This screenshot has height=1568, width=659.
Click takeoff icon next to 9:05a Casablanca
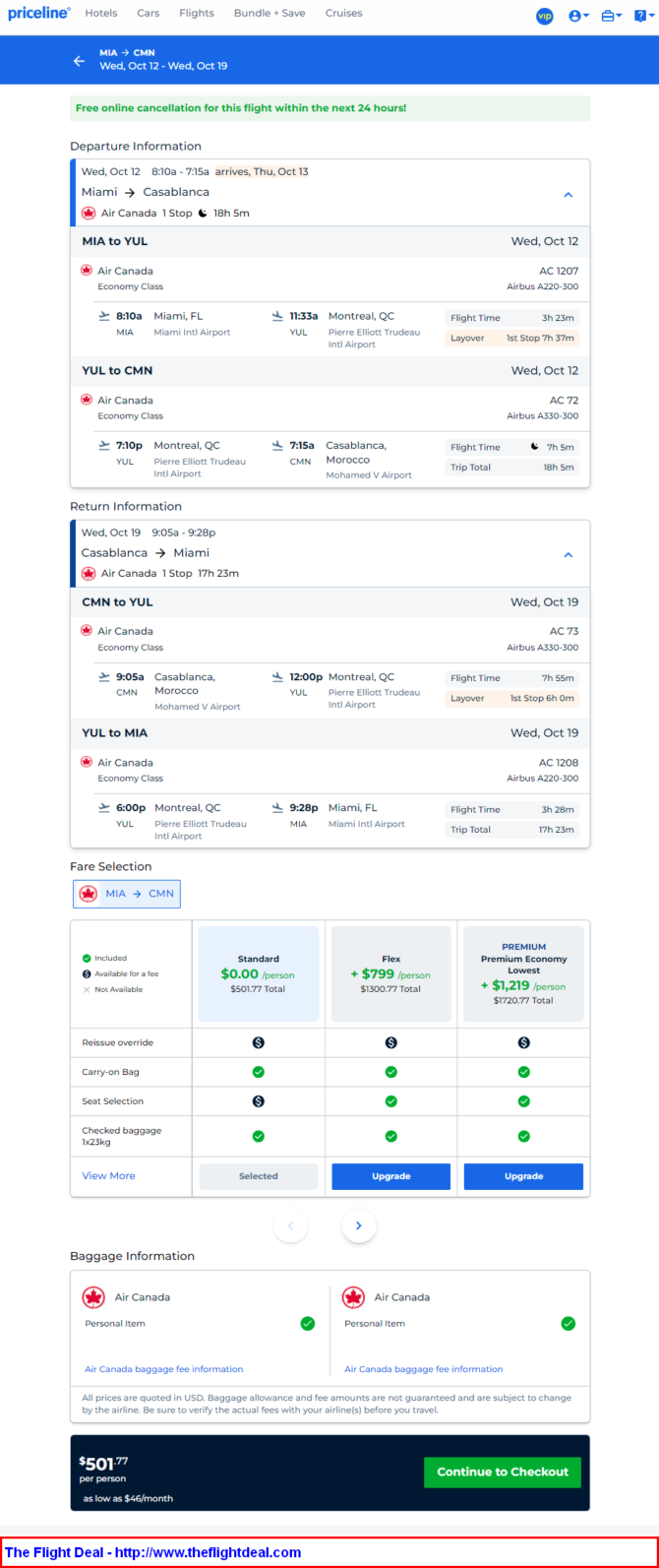click(104, 676)
